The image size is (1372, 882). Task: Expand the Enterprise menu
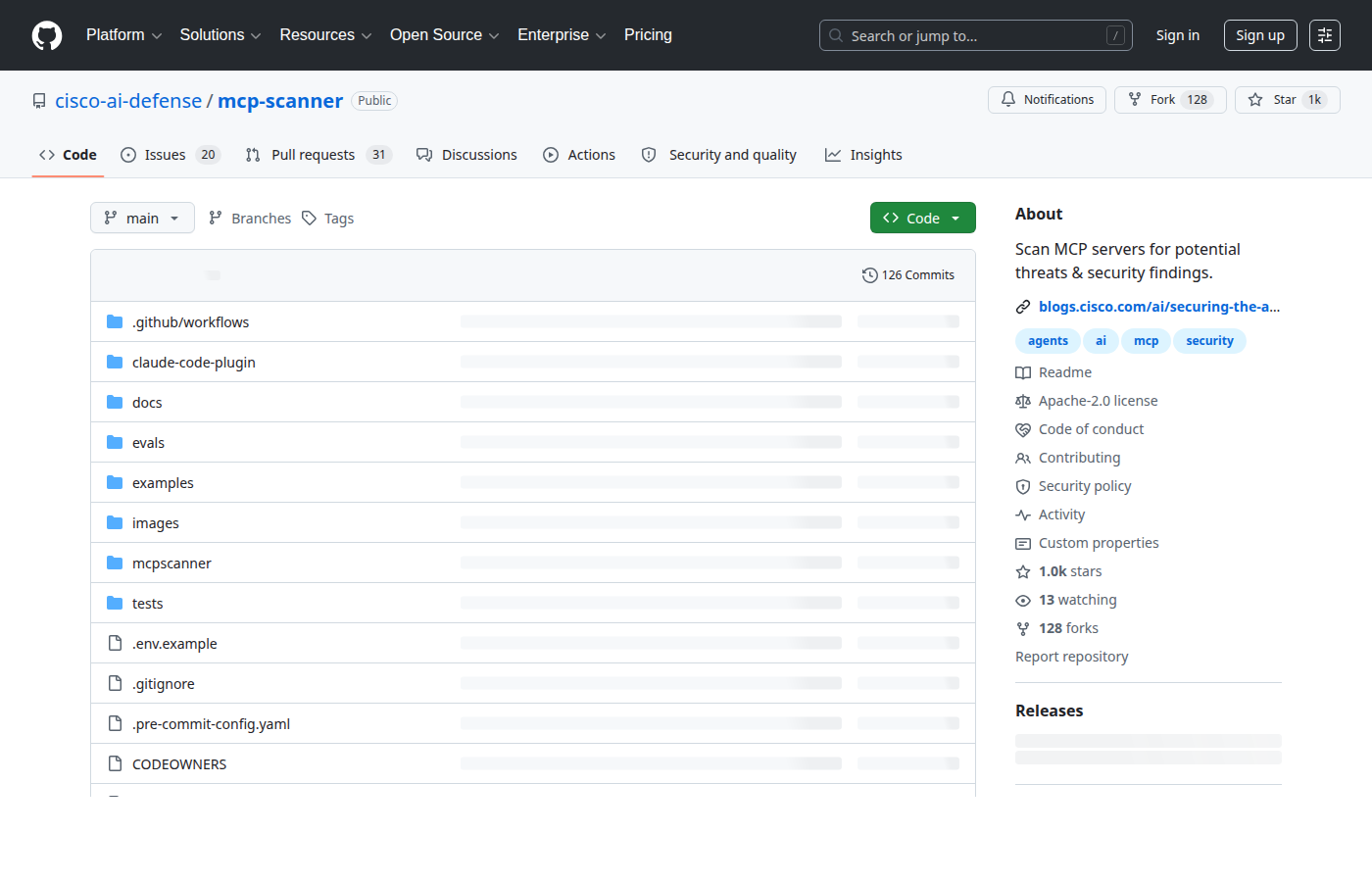pyautogui.click(x=562, y=35)
